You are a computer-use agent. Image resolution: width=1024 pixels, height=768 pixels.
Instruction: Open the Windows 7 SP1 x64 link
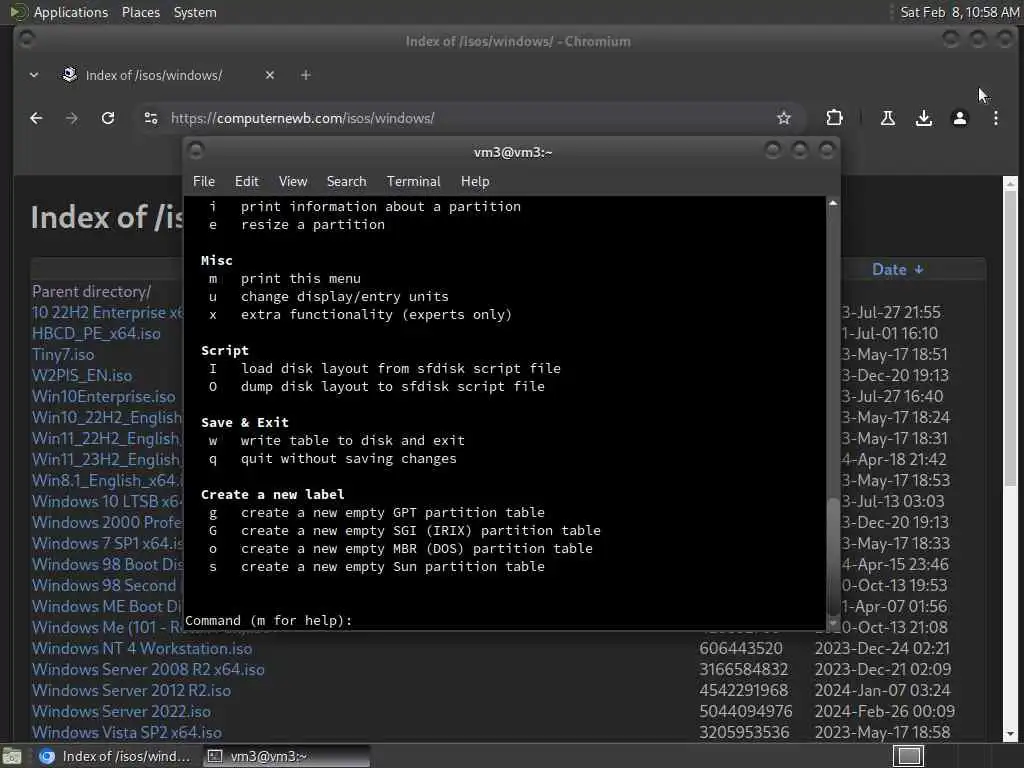click(x=108, y=543)
